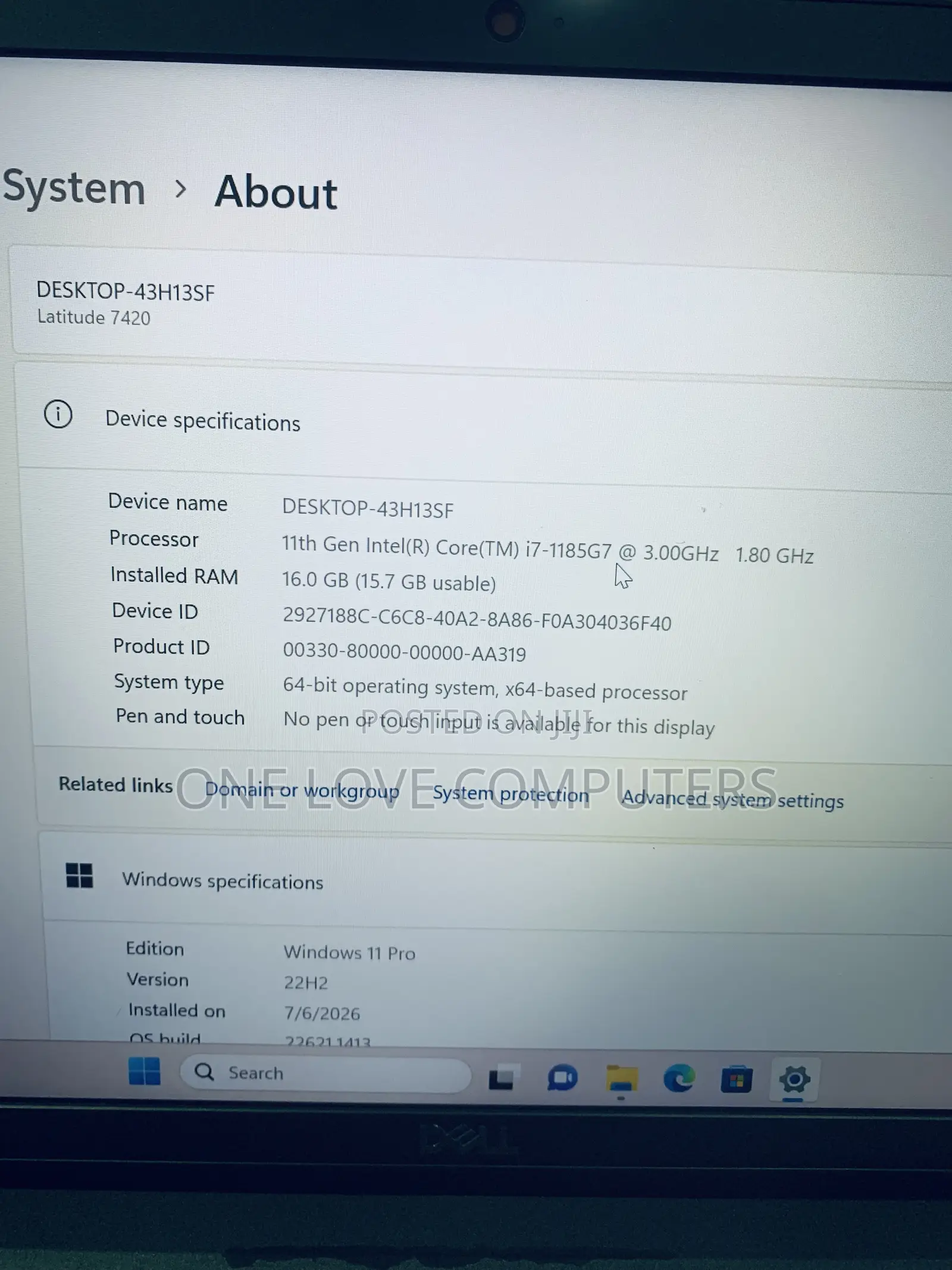Image resolution: width=952 pixels, height=1270 pixels.
Task: Select the Installed RAM value '16.0 GB'
Action: point(315,580)
